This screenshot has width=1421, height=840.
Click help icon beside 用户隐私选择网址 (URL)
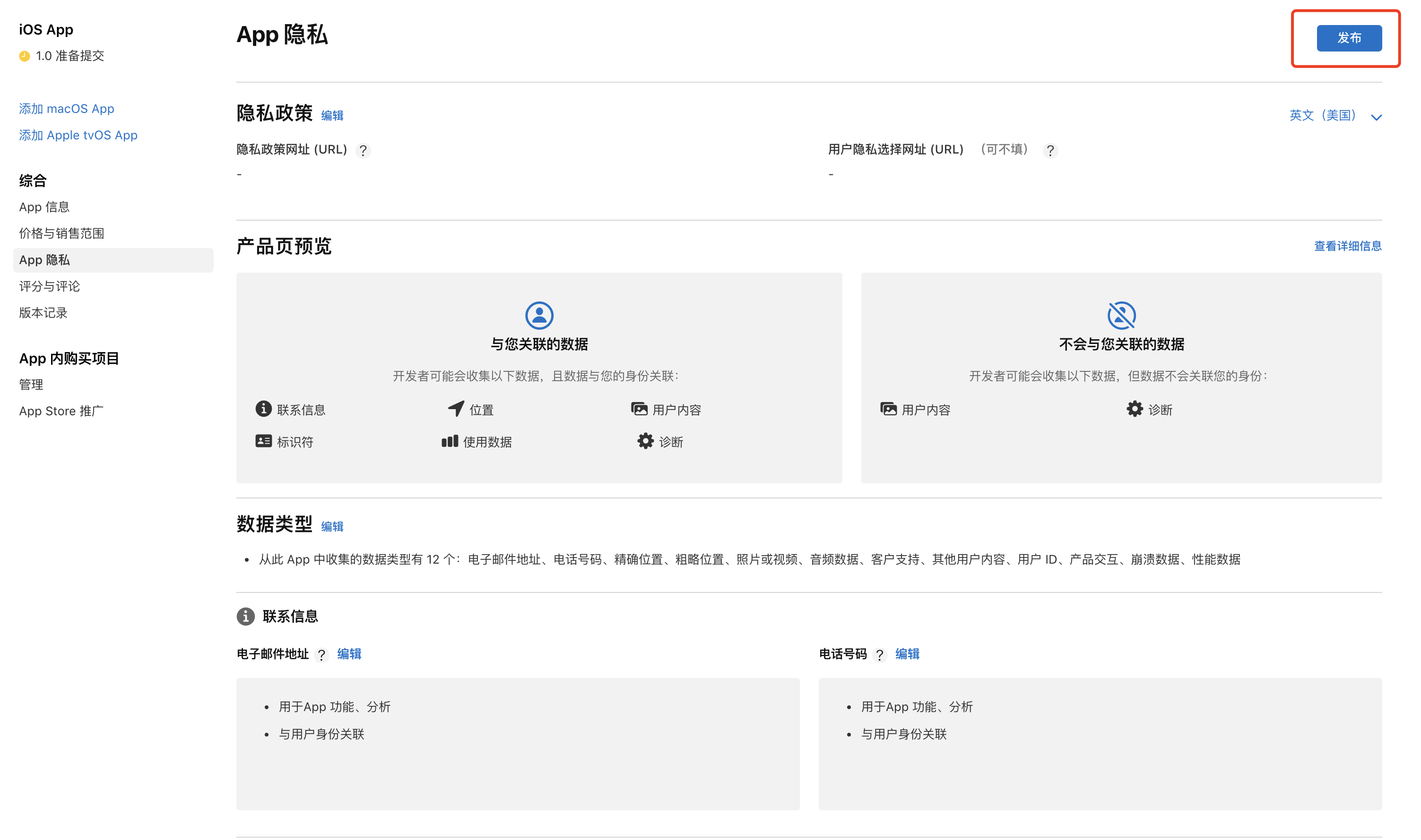click(x=1050, y=151)
